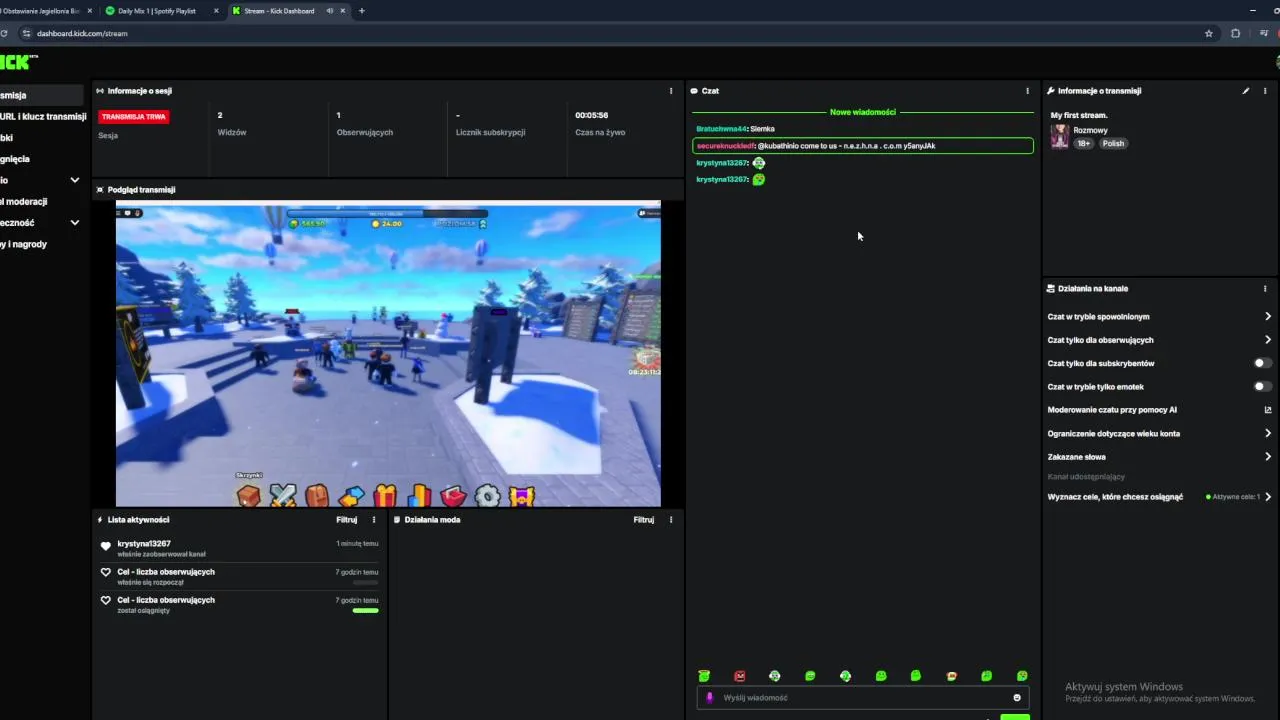Click the purple identity badge in chat input
Image resolution: width=1280 pixels, height=720 pixels.
point(710,698)
